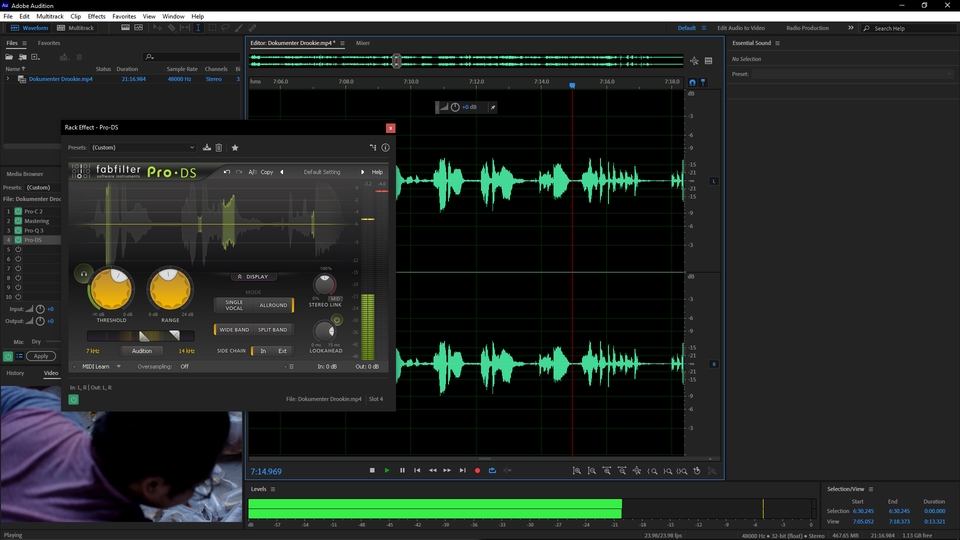Move playhead to previous marker
960x540 pixels.
(417, 470)
